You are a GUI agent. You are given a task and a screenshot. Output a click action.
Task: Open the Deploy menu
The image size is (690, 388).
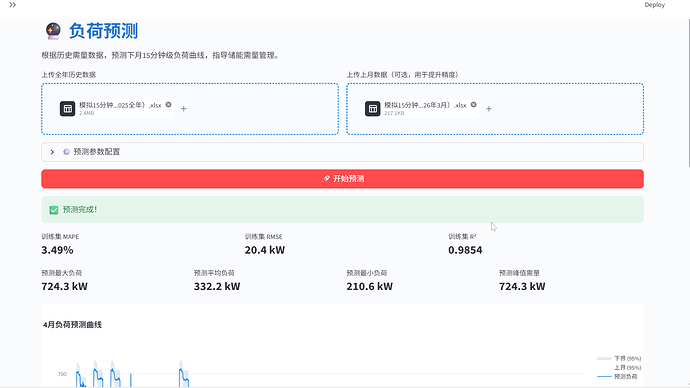click(654, 5)
